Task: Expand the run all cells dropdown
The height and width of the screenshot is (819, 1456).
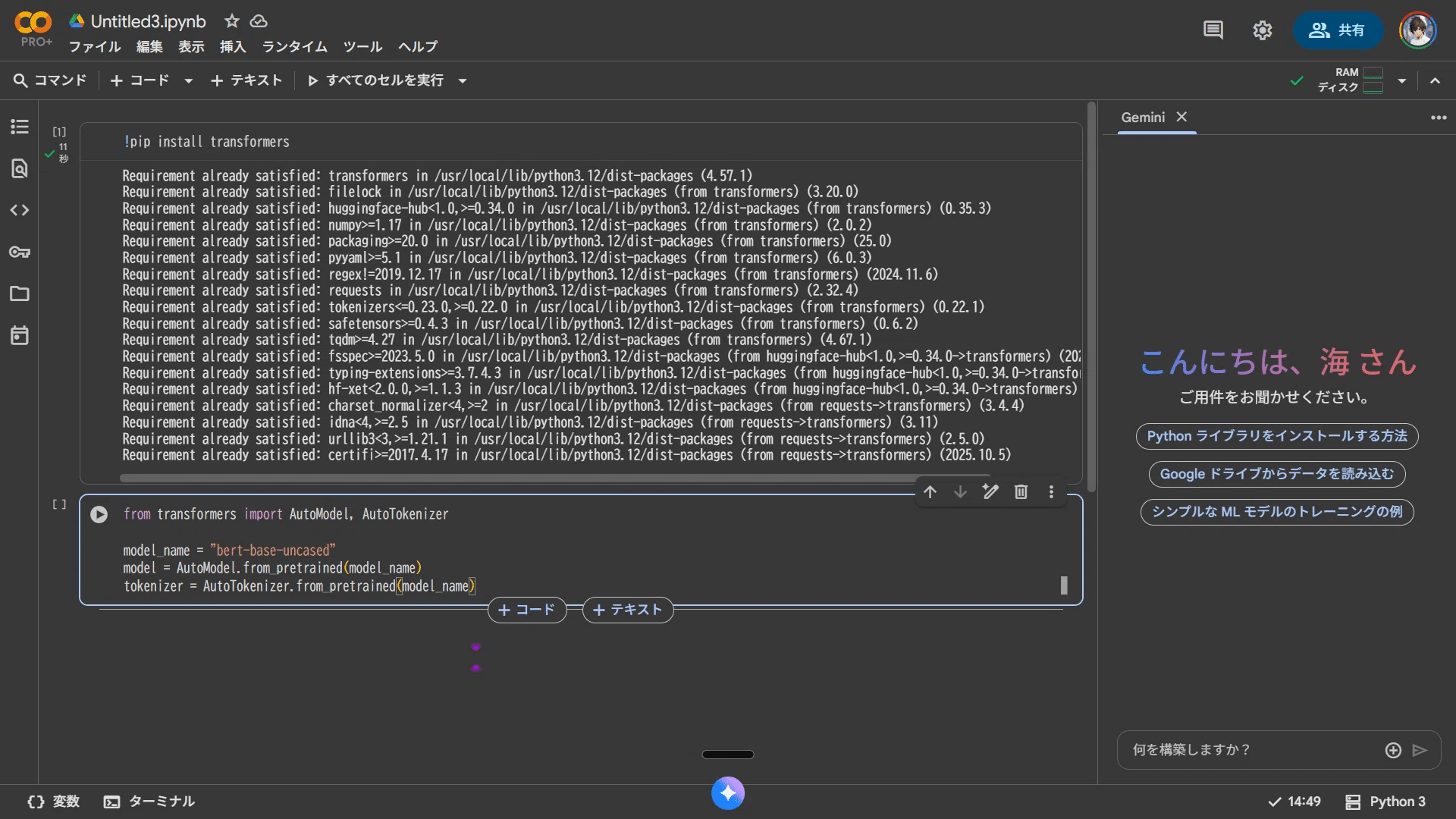Action: [x=463, y=80]
